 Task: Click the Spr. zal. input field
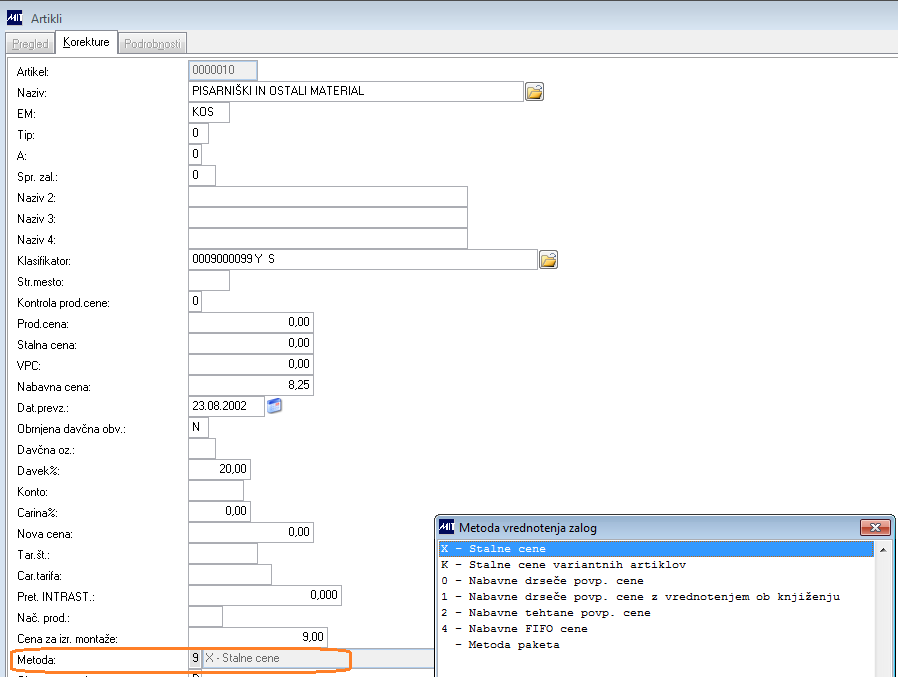tap(202, 175)
